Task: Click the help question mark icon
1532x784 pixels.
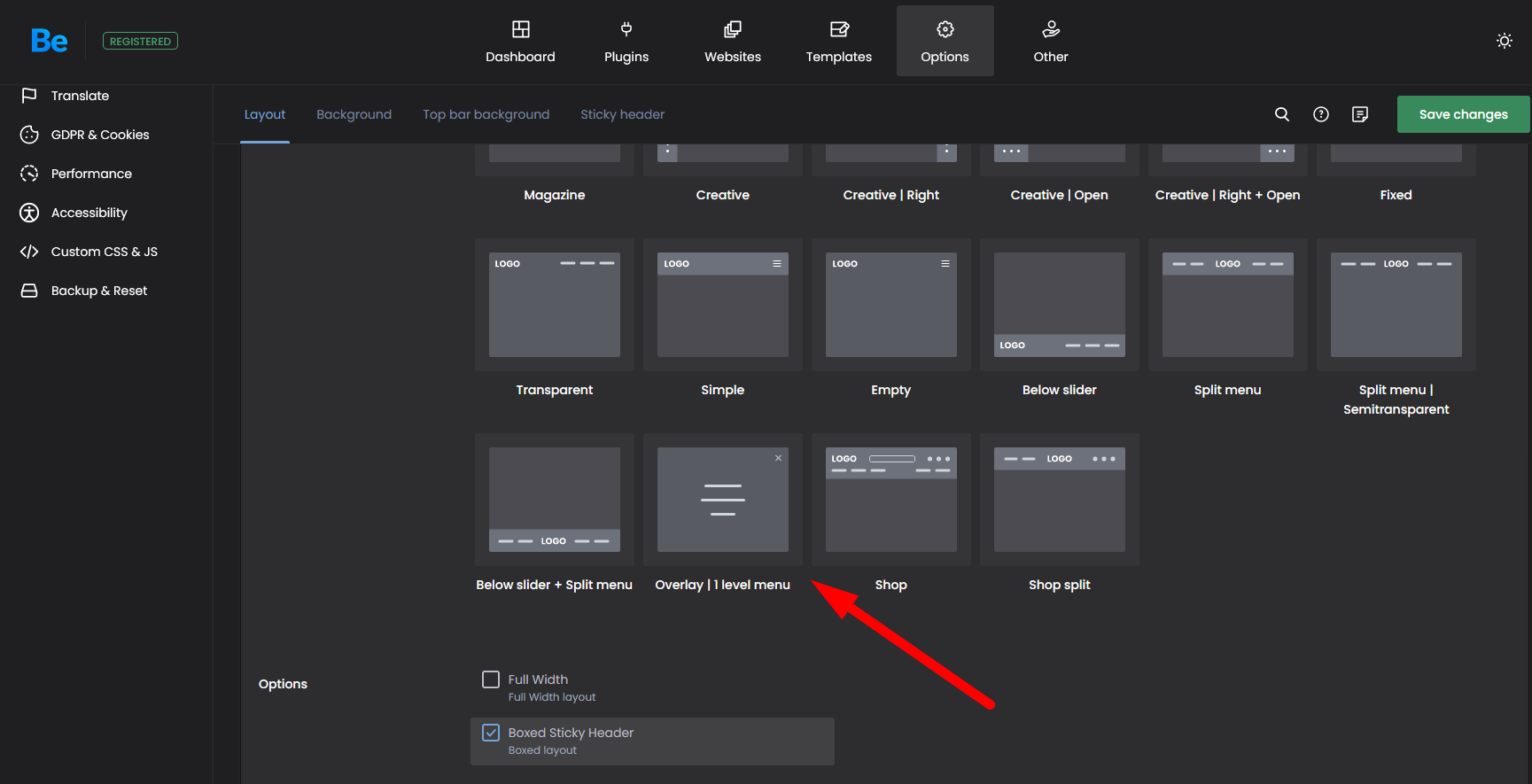Action: pos(1321,114)
